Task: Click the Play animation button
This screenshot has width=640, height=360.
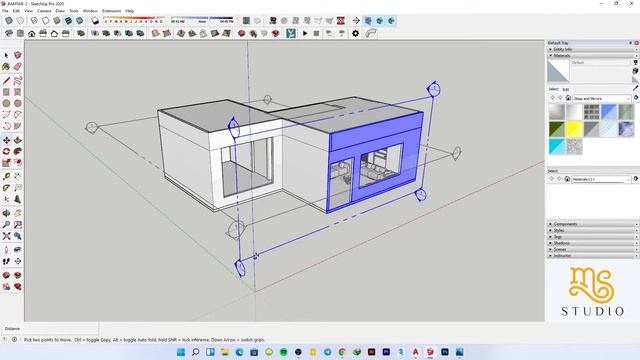Action: (305, 33)
